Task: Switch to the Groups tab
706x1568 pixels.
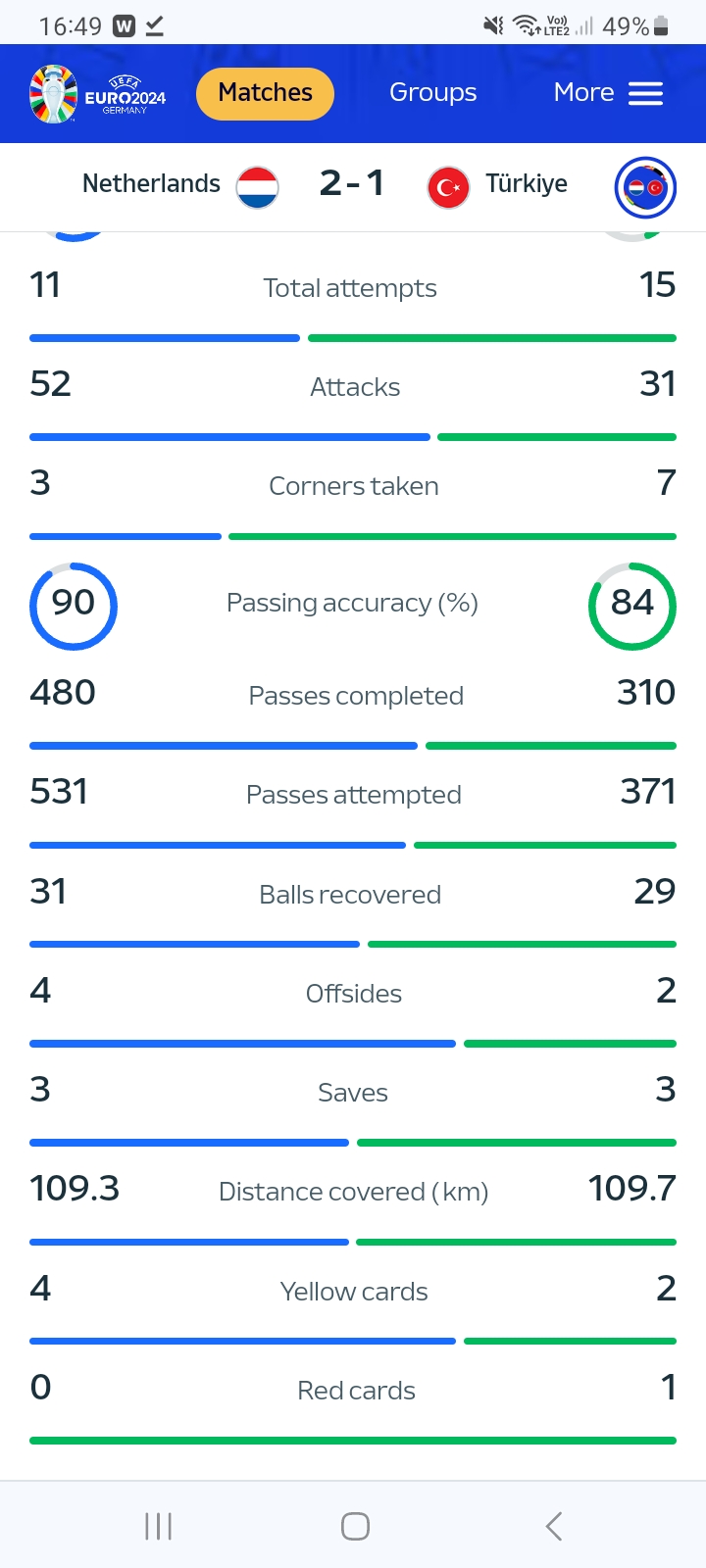Action: (x=432, y=92)
